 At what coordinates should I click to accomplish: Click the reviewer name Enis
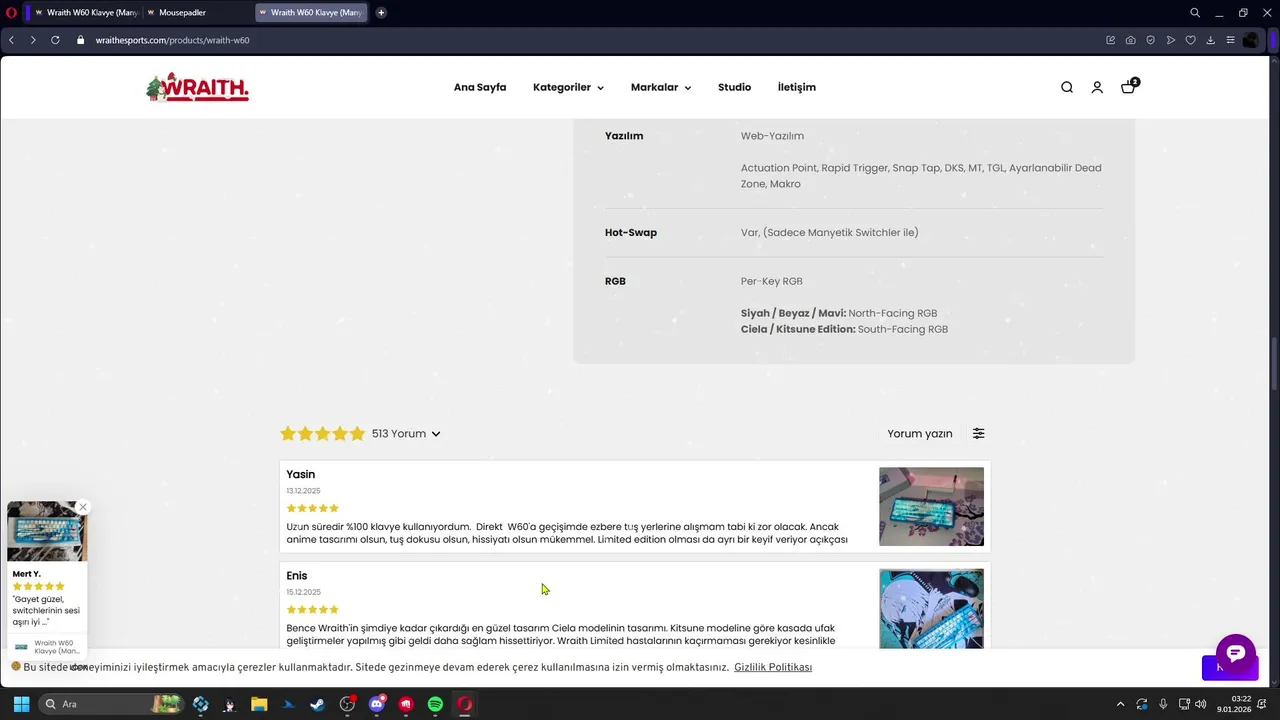click(297, 576)
